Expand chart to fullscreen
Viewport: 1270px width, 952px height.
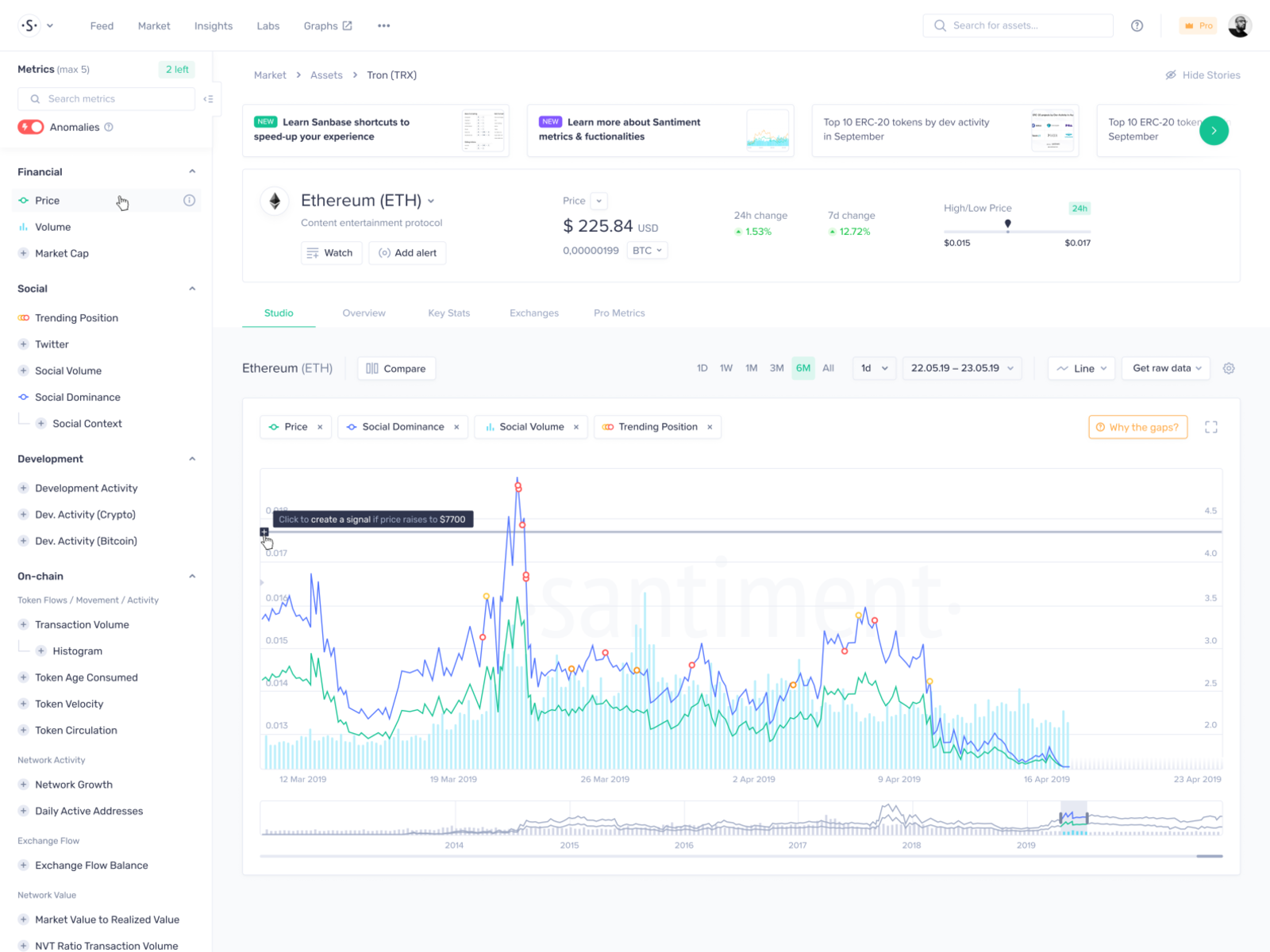pos(1210,427)
